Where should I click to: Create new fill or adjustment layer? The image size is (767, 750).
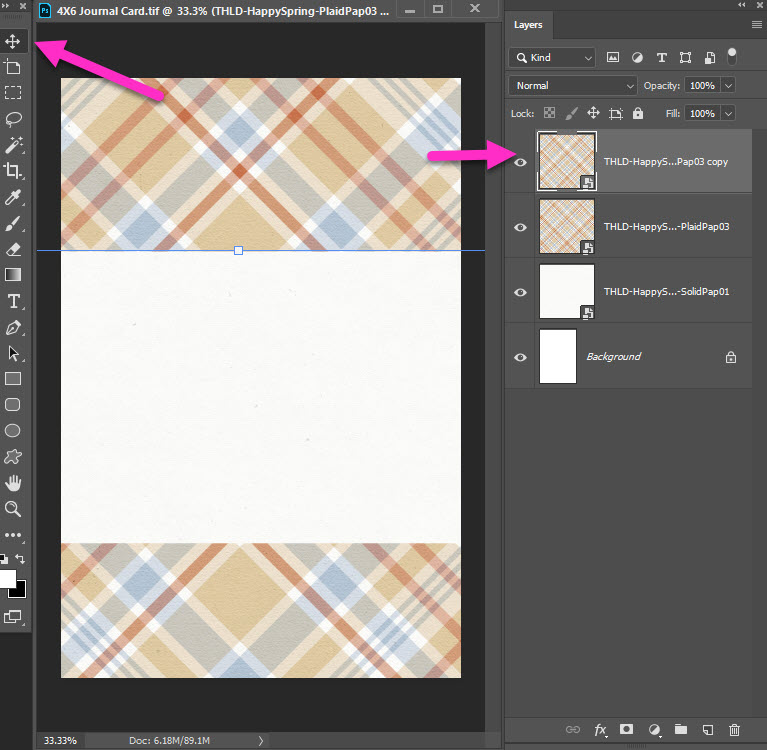[654, 730]
